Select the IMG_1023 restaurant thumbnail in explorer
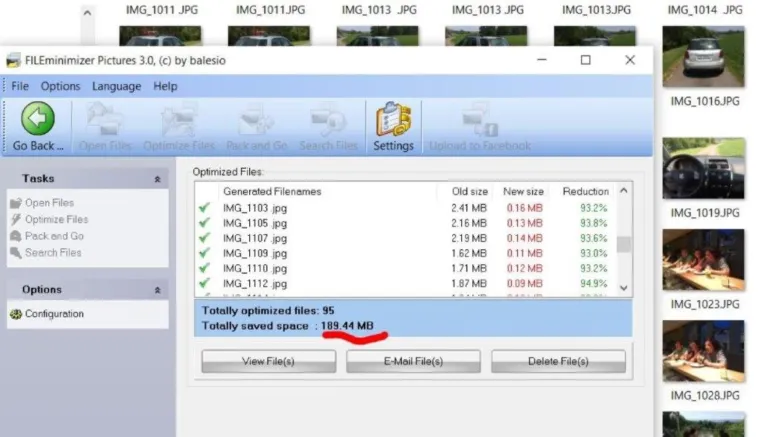The height and width of the screenshot is (437, 762). click(x=703, y=351)
